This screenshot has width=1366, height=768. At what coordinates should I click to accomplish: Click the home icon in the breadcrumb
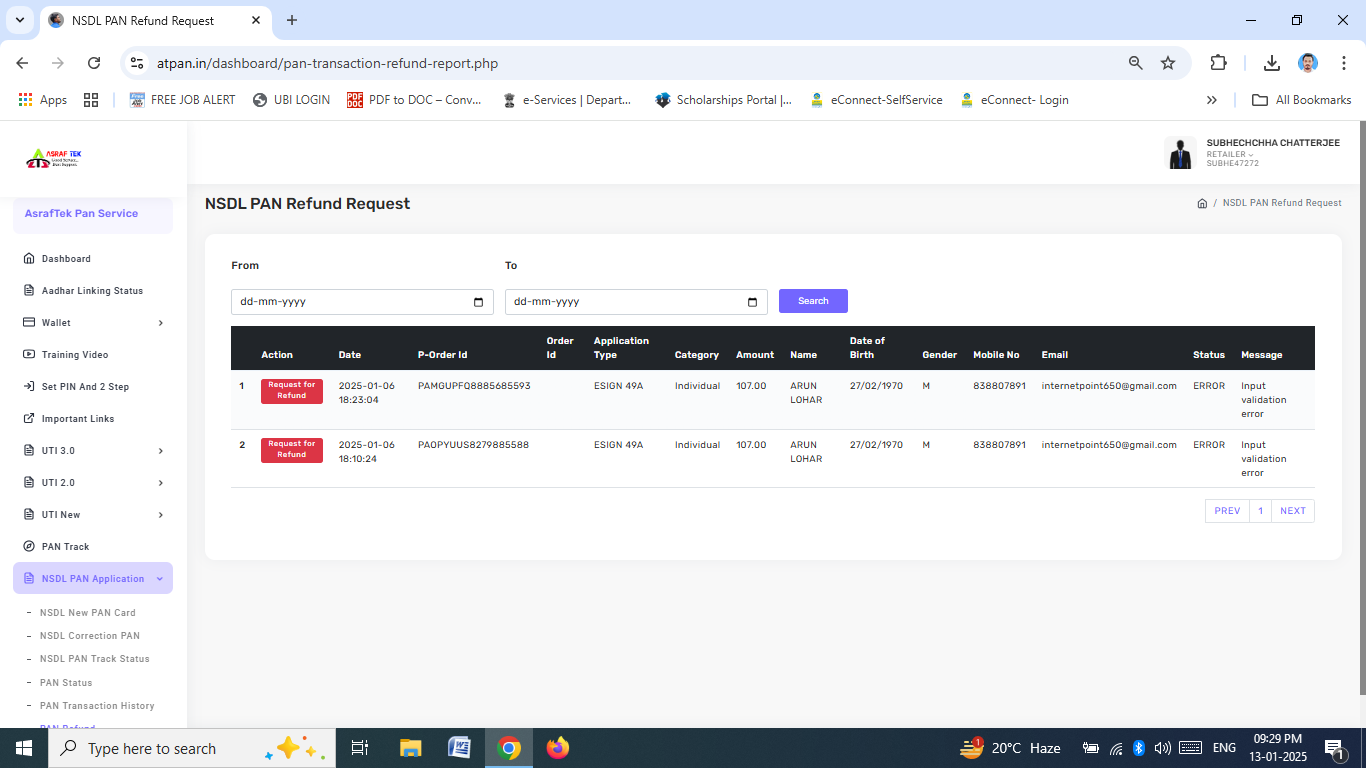[x=1202, y=203]
